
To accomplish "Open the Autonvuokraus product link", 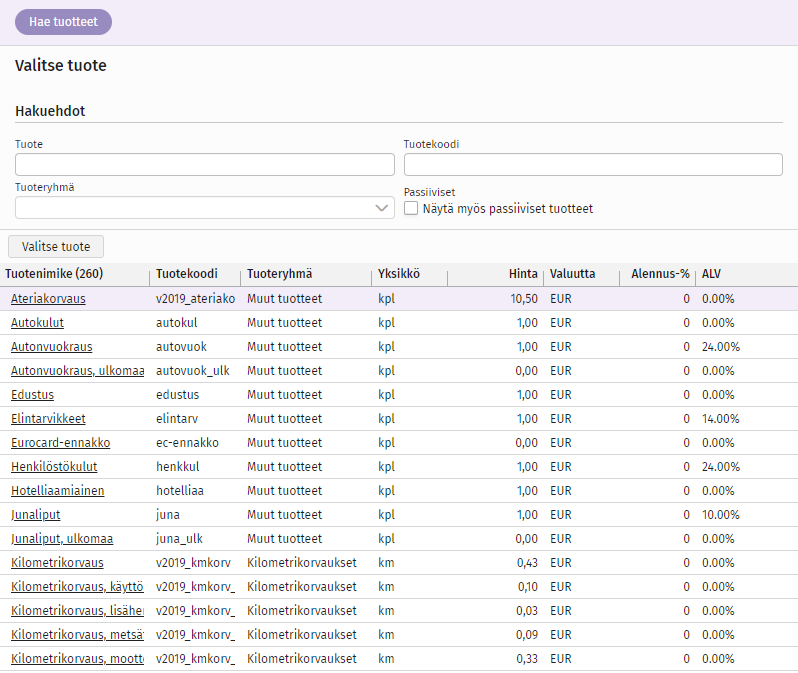I will click(51, 347).
